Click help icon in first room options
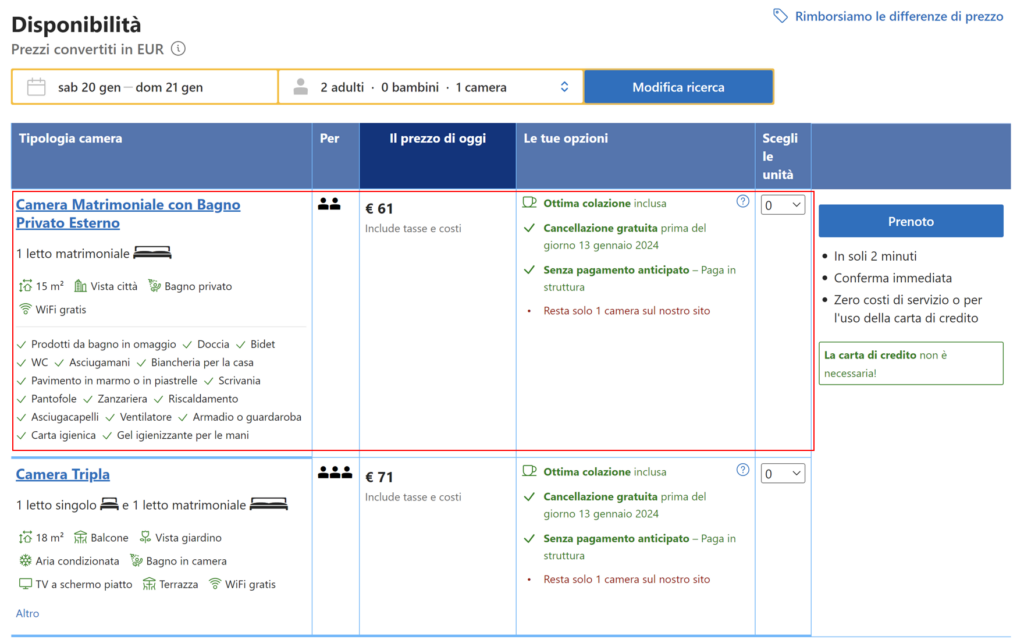The width and height of the screenshot is (1024, 643). tap(743, 201)
